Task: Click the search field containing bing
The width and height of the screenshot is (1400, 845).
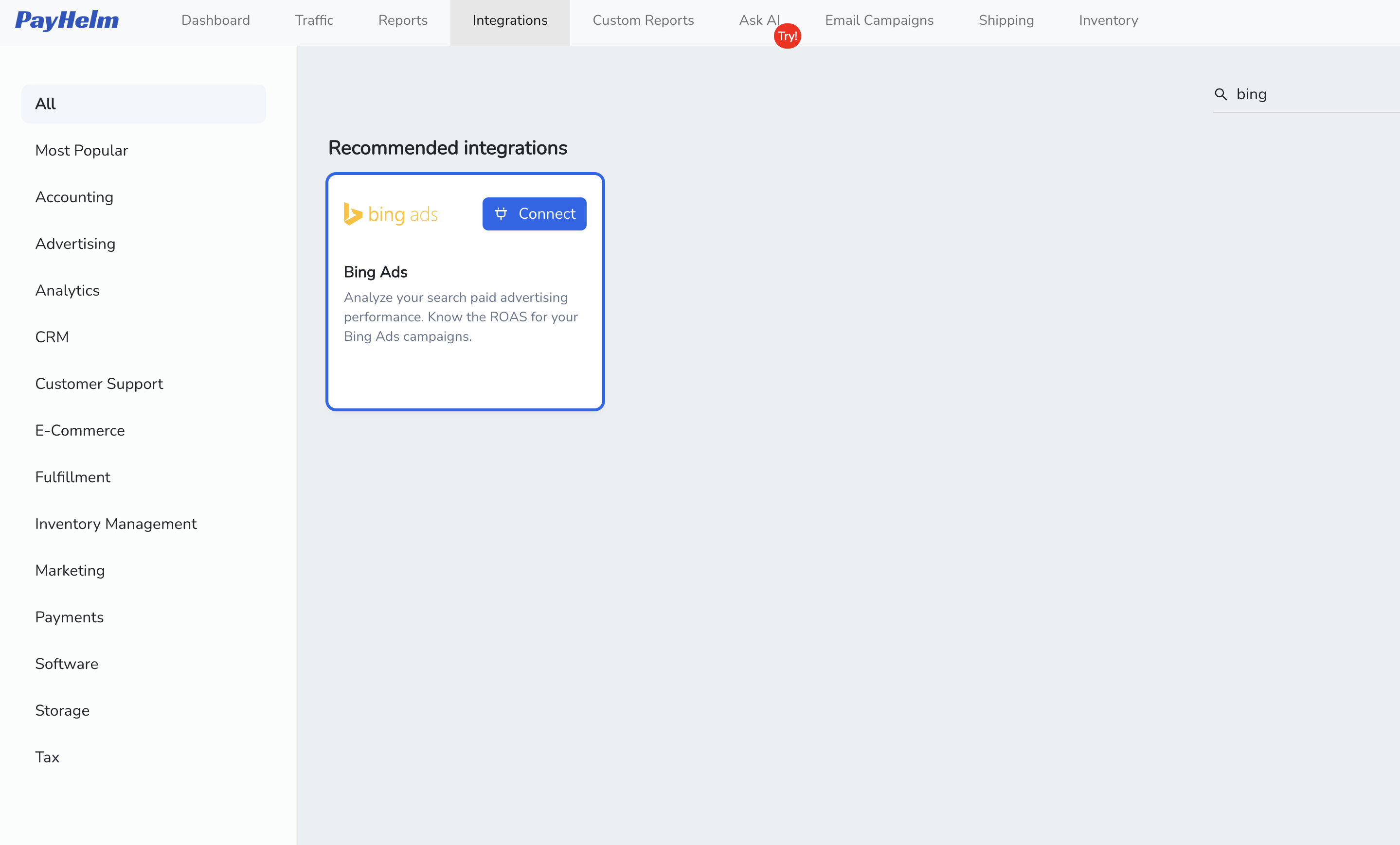Action: (1278, 94)
